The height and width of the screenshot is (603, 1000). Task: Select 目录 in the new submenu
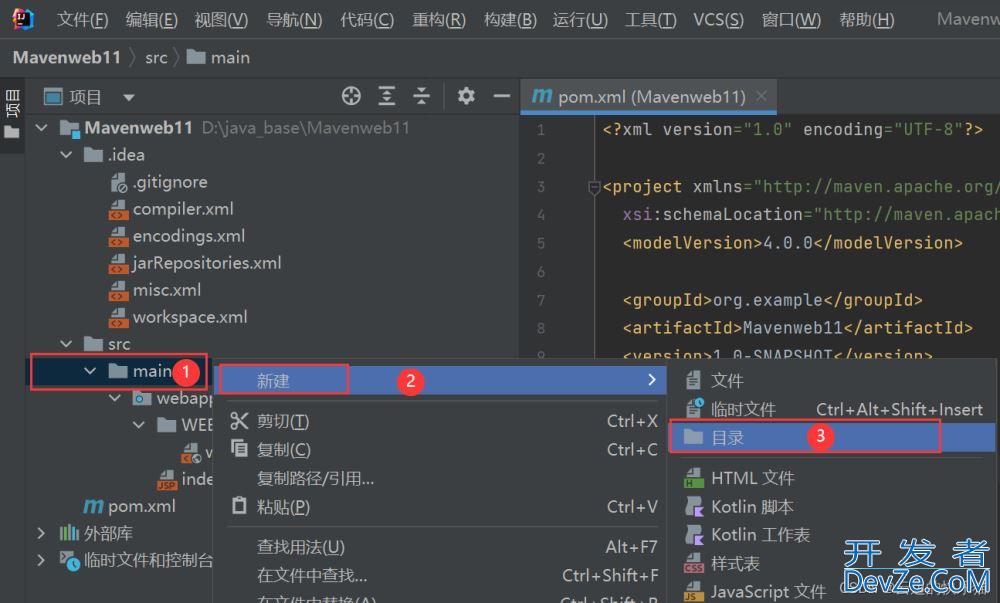pyautogui.click(x=833, y=438)
